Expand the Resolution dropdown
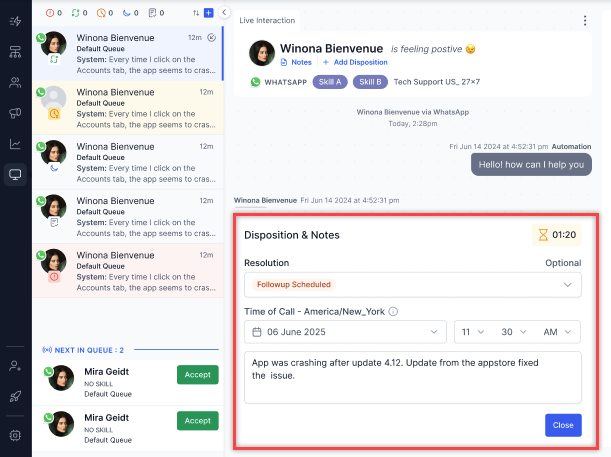Screen dimensions: 611x457 (x=412, y=285)
